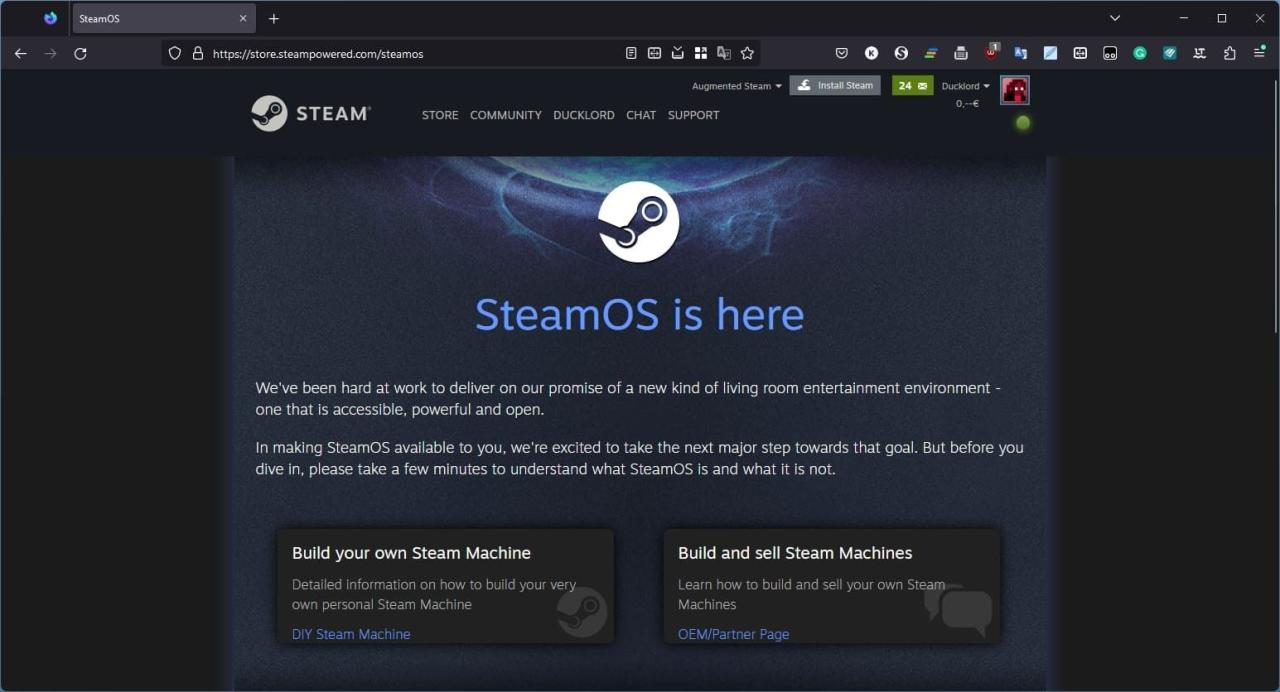Open the DUCKLORD menu
Image resolution: width=1280 pixels, height=692 pixels.
584,115
